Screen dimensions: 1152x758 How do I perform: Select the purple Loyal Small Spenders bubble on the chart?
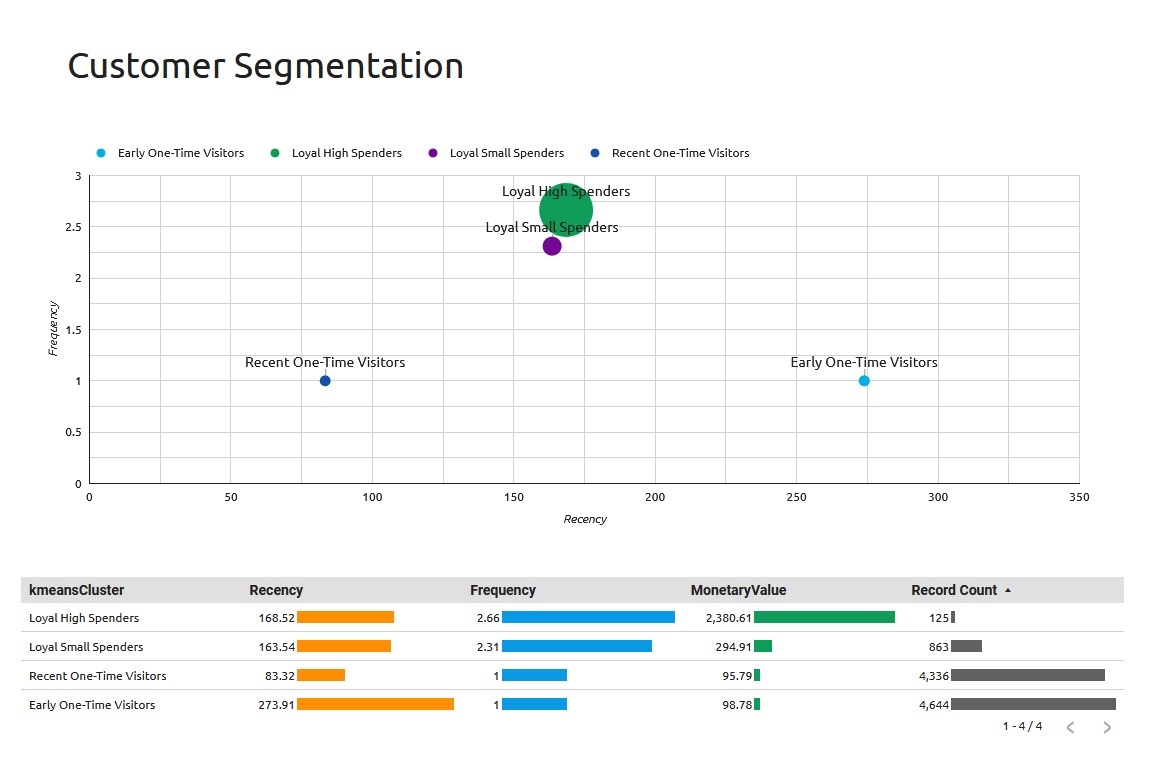[x=551, y=245]
